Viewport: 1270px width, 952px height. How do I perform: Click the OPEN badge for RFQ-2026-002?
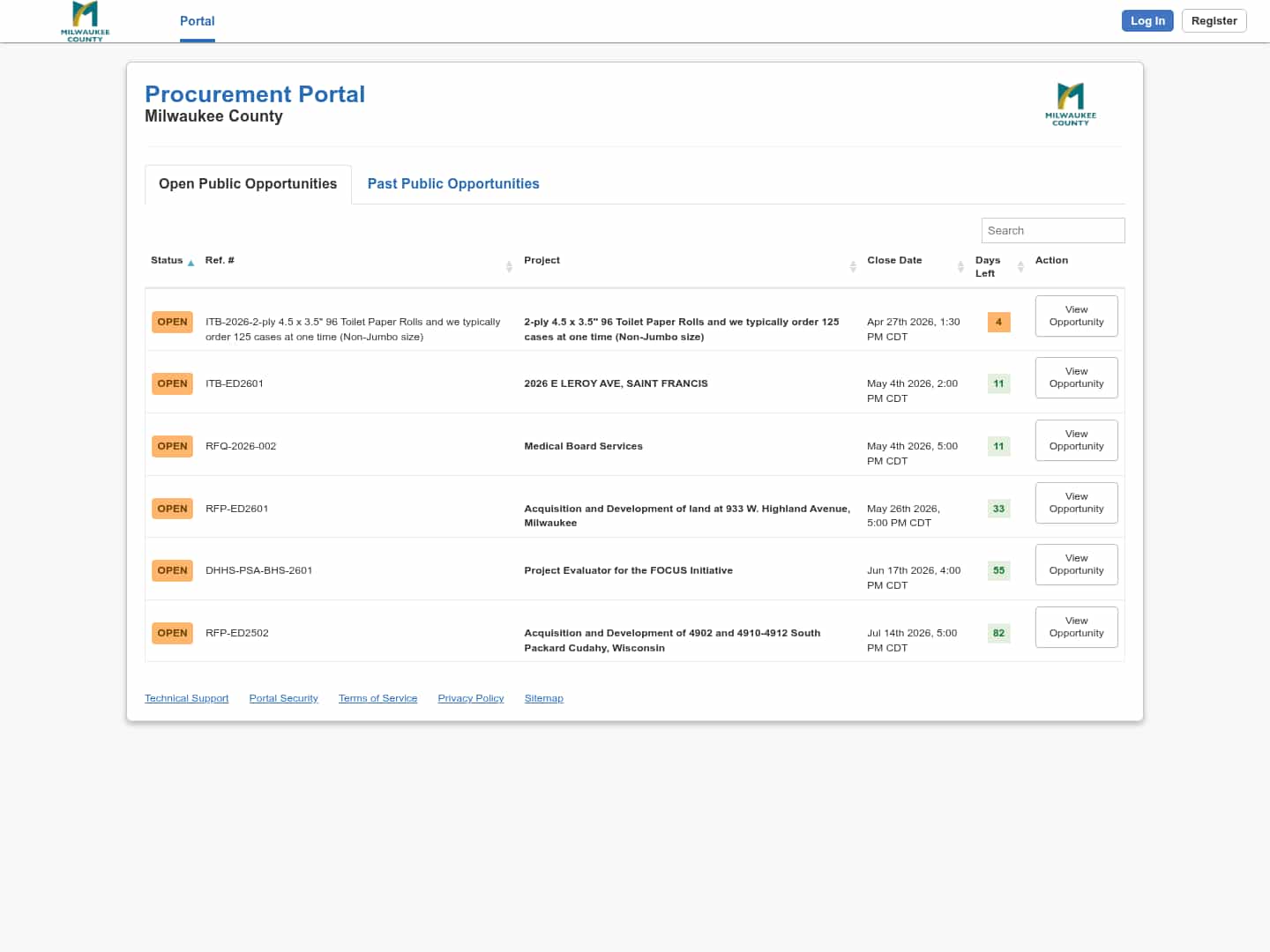172,446
